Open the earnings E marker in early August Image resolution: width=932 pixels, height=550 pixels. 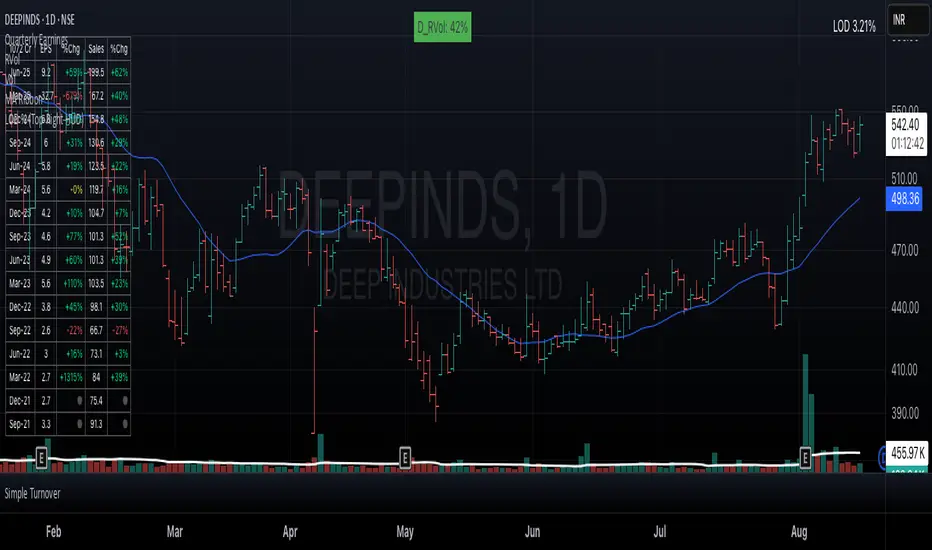tap(805, 458)
